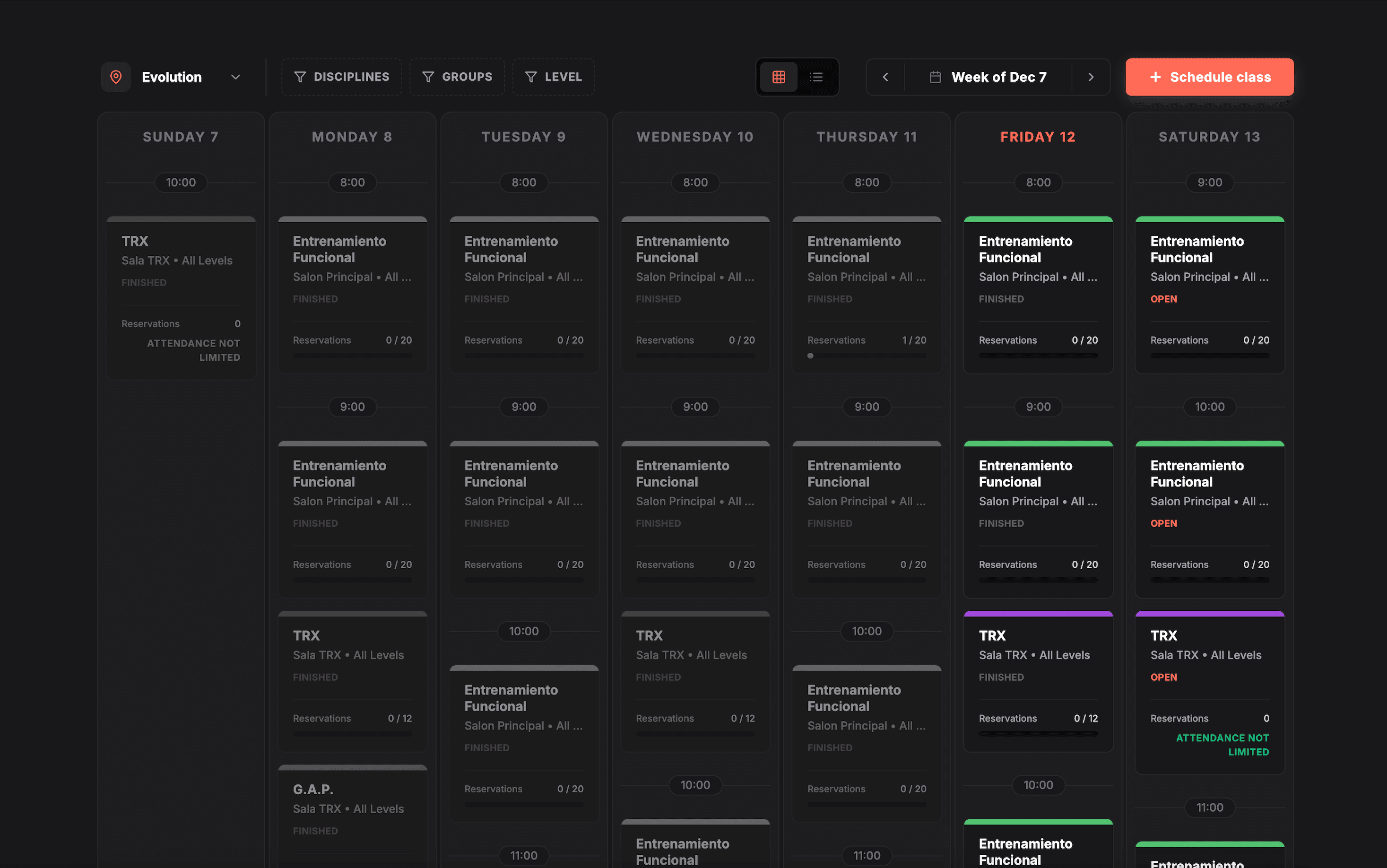Click the filter icon on LEVEL button
The width and height of the screenshot is (1387, 868).
tap(531, 77)
